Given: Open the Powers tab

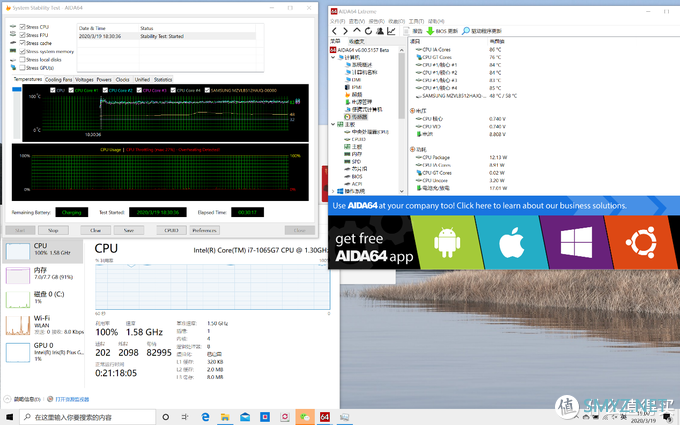Looking at the screenshot, I should coord(104,80).
